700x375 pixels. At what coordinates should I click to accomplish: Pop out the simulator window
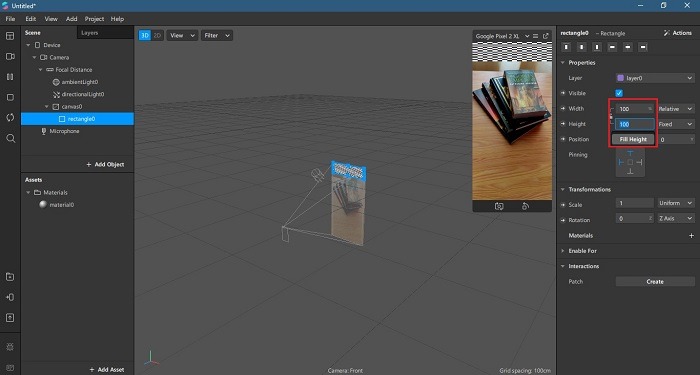(546, 36)
